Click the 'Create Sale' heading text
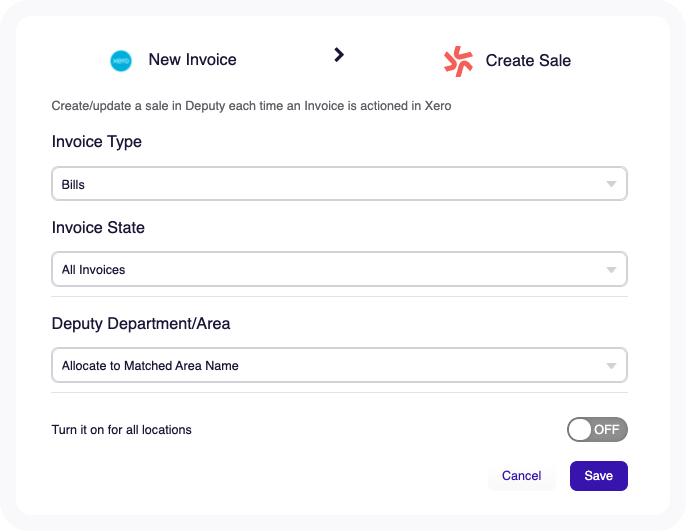 pyautogui.click(x=528, y=60)
